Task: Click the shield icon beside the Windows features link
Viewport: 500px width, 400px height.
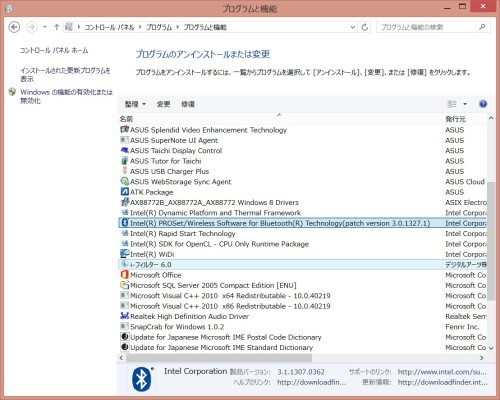Action: pyautogui.click(x=12, y=92)
